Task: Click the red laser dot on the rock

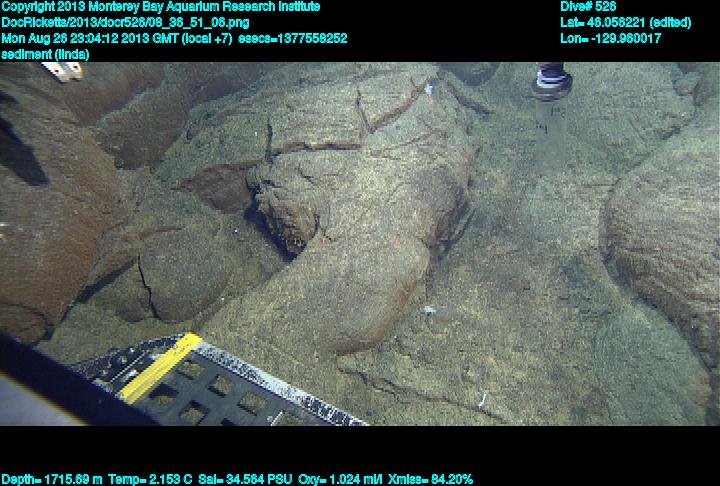Action: 325,242
